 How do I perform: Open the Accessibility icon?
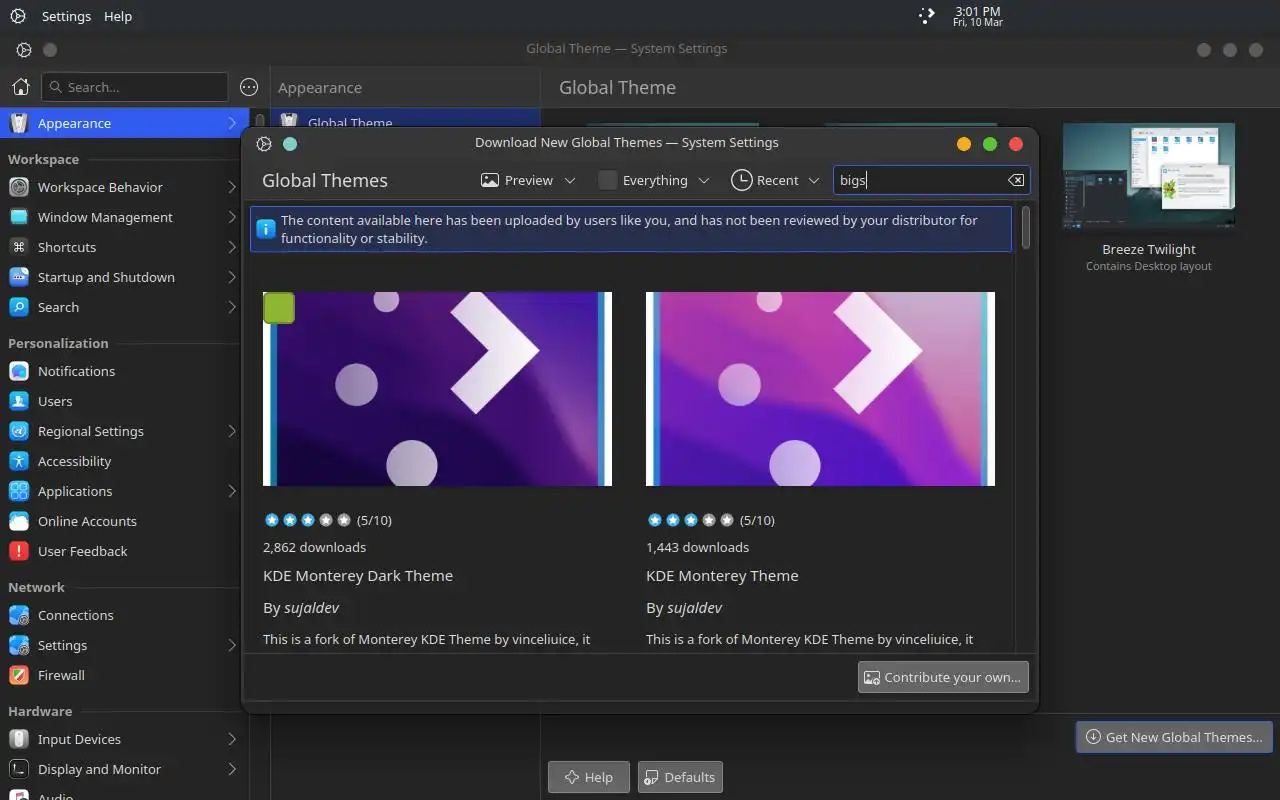click(x=19, y=461)
